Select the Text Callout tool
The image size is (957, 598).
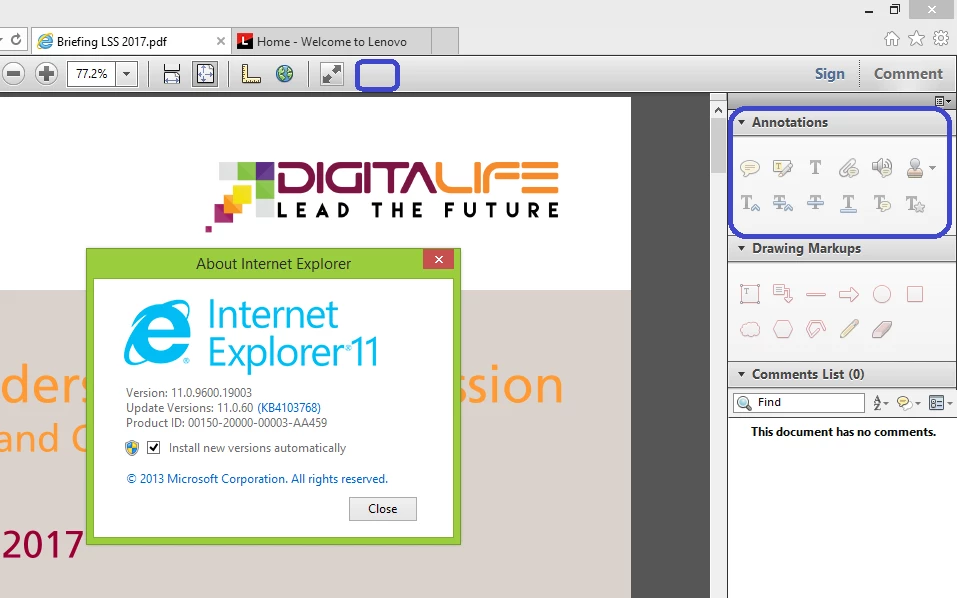click(x=782, y=294)
